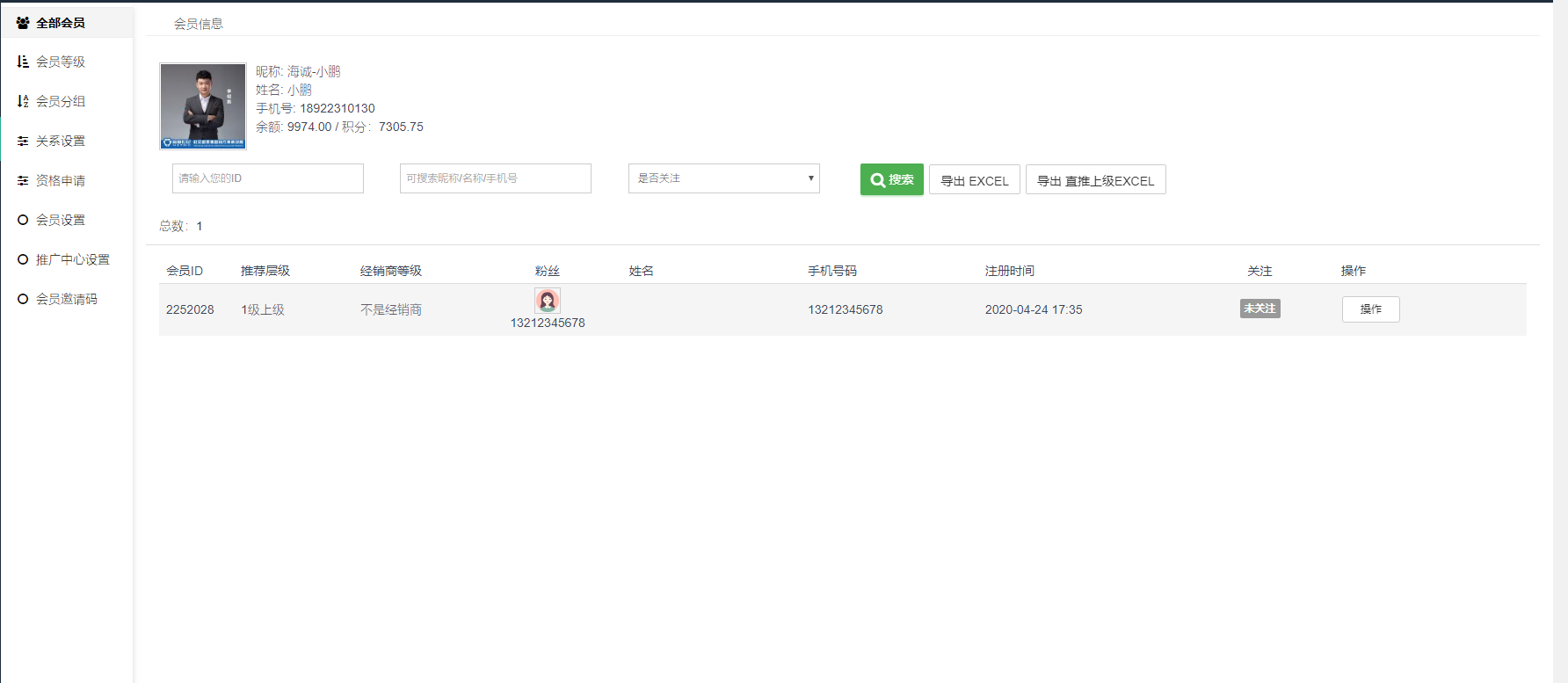The image size is (1568, 683).
Task: Click the 未关注 status badge
Action: pos(1260,309)
